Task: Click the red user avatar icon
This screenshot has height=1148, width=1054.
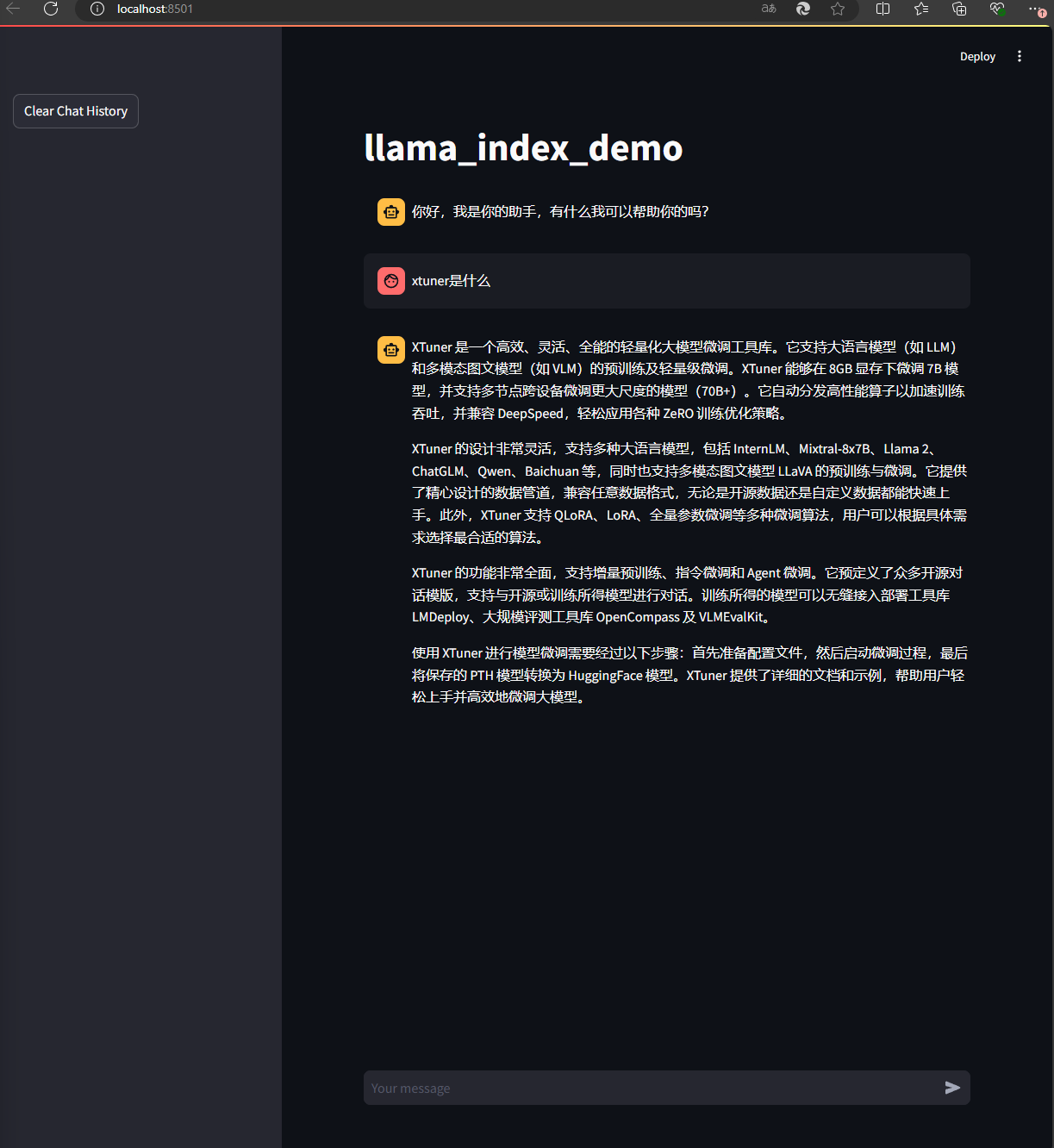Action: pos(391,280)
